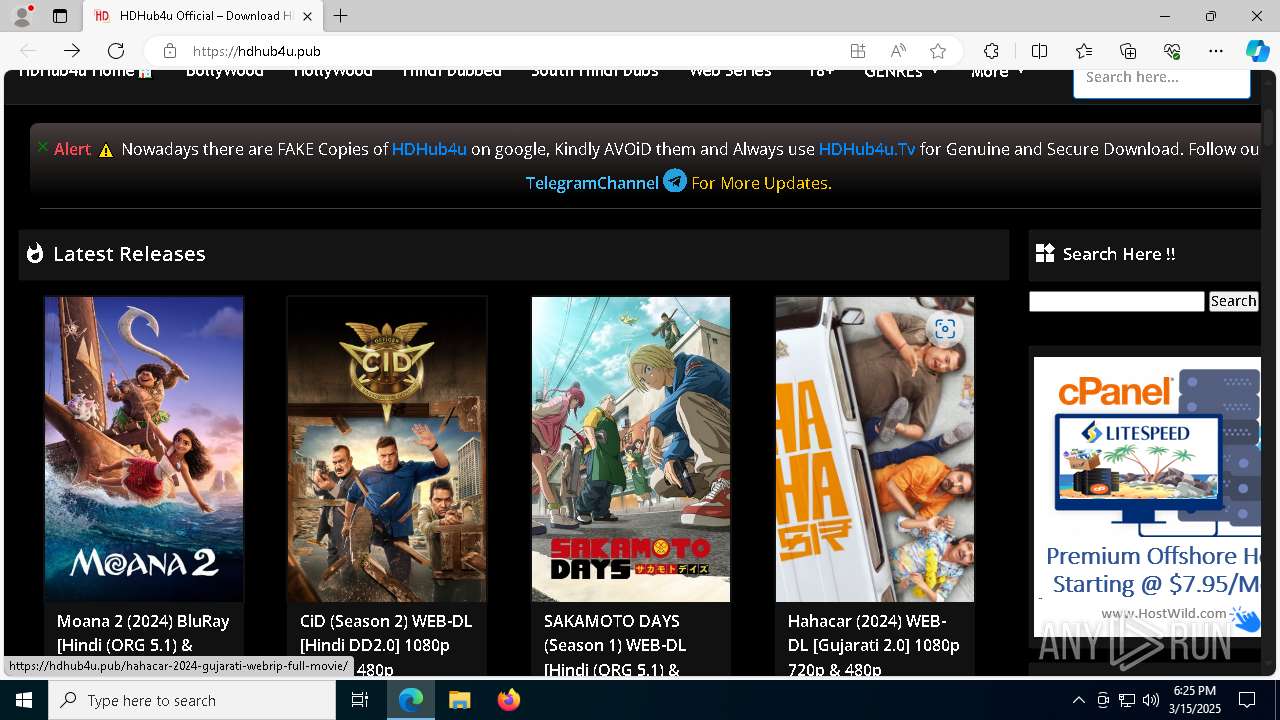This screenshot has height=720, width=1280.
Task: Show hidden system tray icons
Action: tap(1078, 700)
